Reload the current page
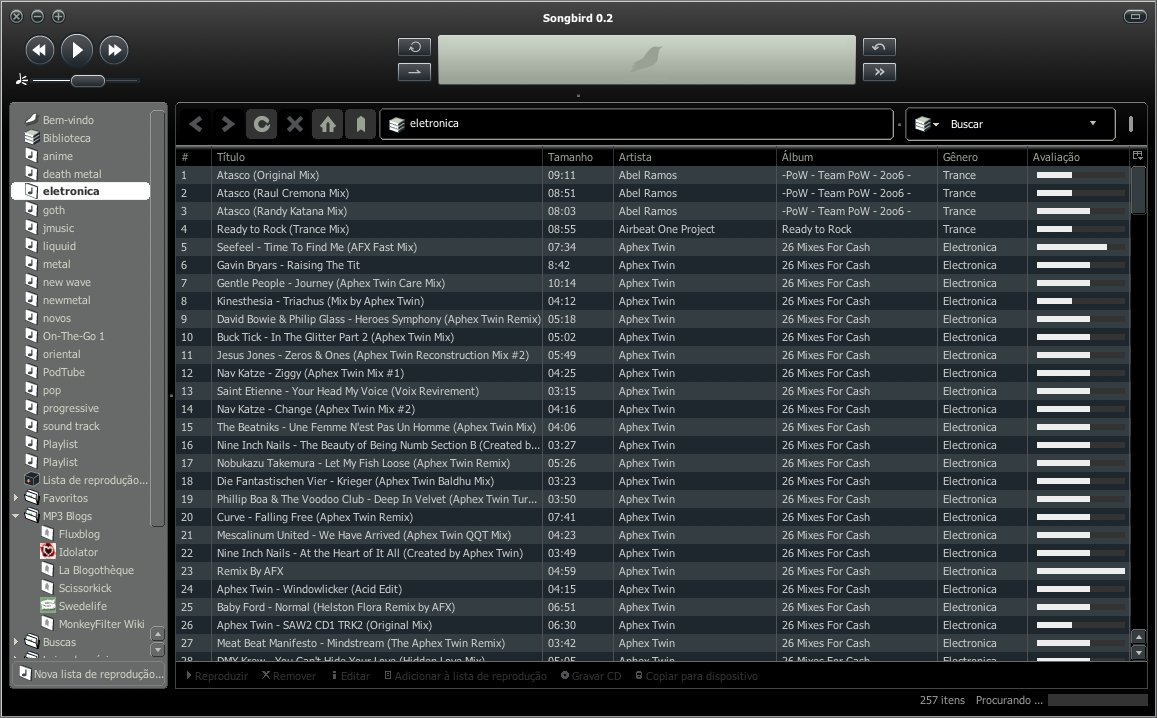This screenshot has width=1157, height=718. point(261,124)
